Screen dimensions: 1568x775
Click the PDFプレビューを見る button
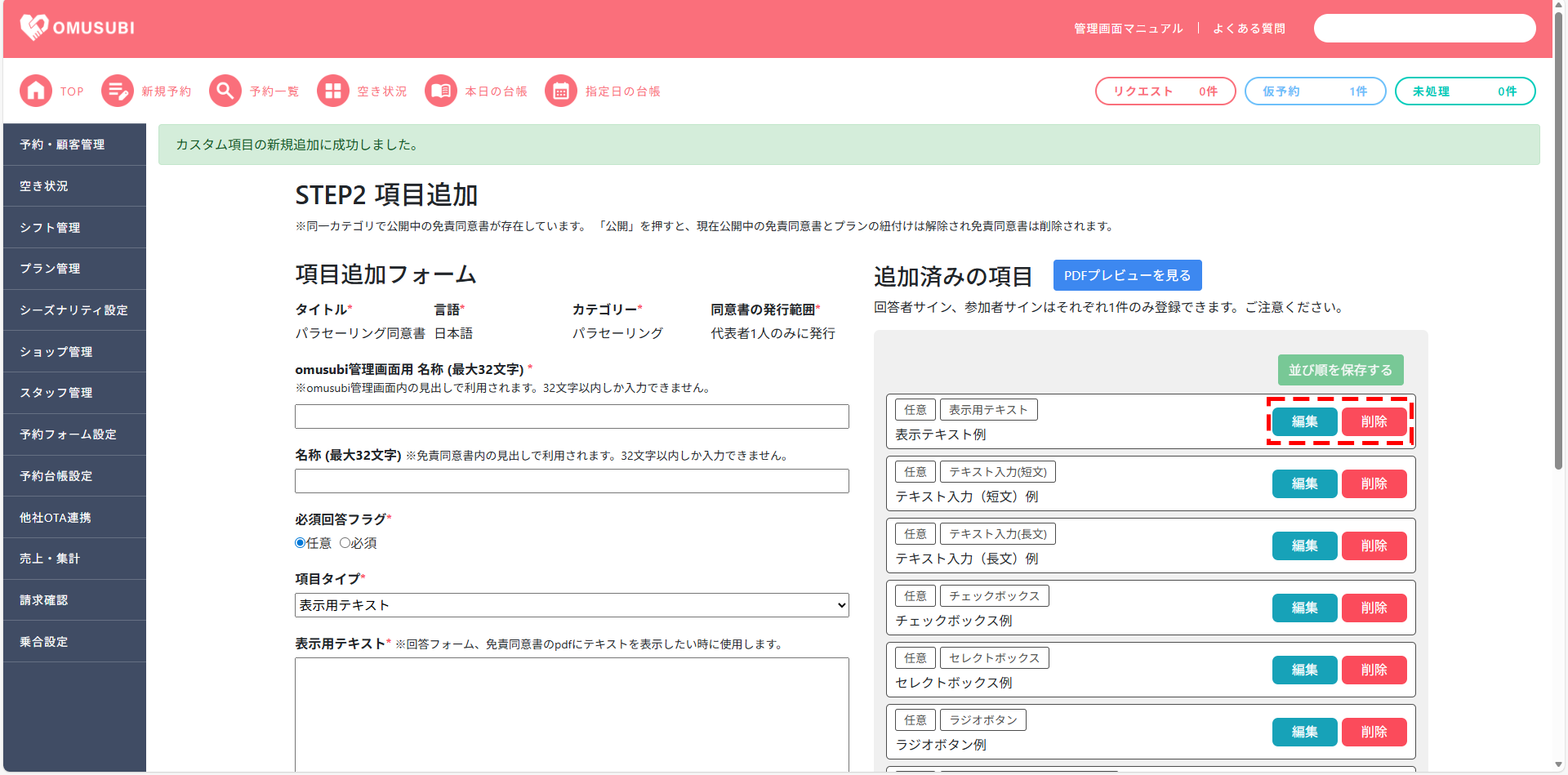coord(1127,275)
